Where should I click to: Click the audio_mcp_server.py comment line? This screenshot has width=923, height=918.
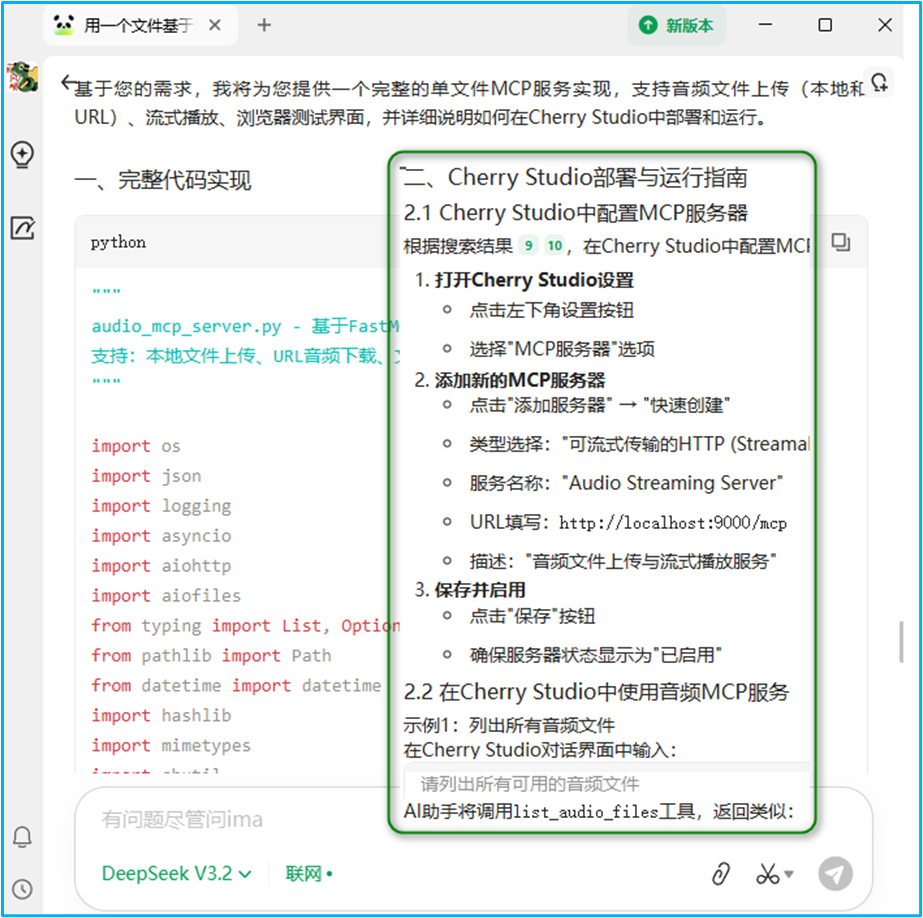(245, 326)
